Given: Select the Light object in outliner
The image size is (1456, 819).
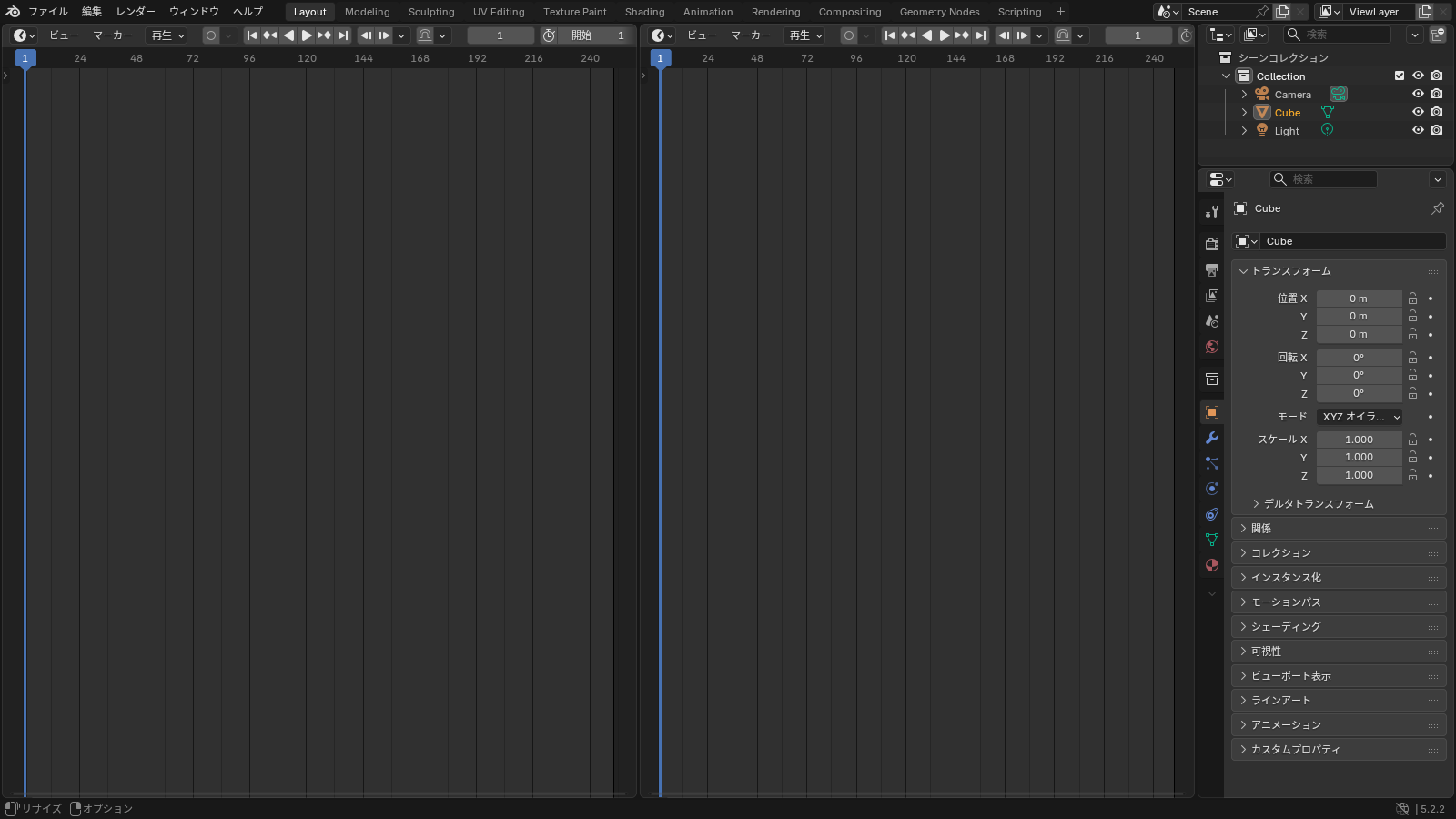Looking at the screenshot, I should coord(1287,131).
